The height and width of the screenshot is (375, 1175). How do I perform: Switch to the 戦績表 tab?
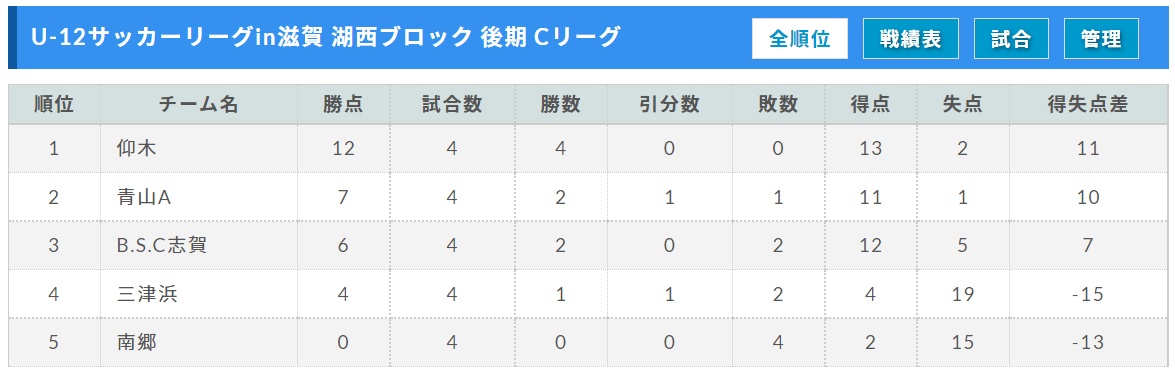pyautogui.click(x=910, y=38)
